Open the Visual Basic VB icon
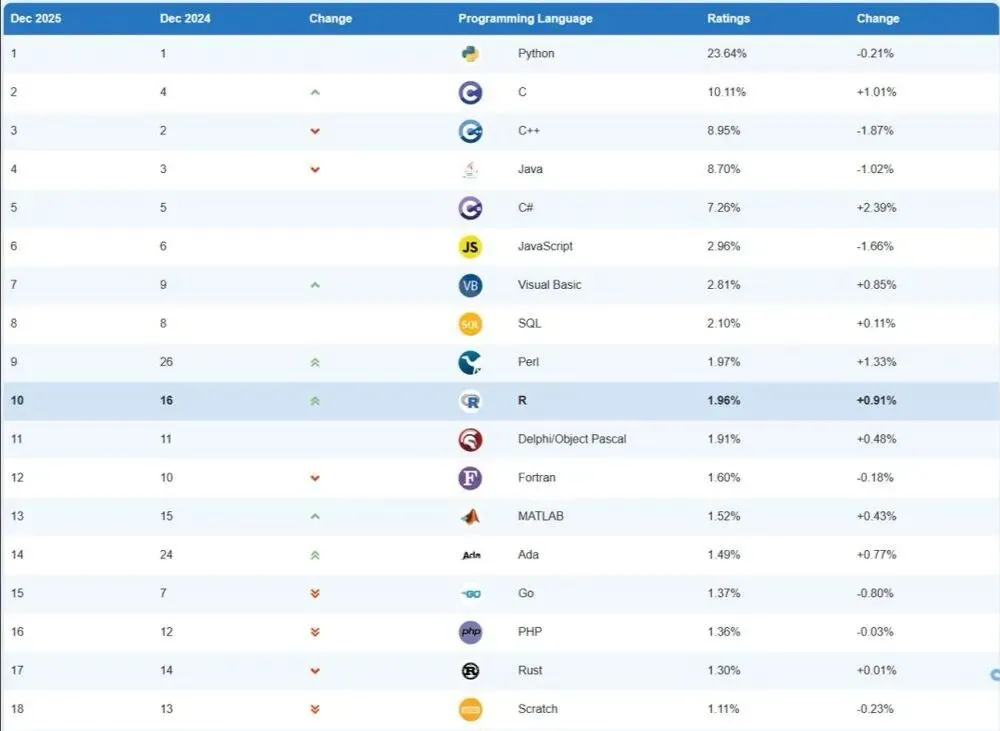 pyautogui.click(x=470, y=285)
